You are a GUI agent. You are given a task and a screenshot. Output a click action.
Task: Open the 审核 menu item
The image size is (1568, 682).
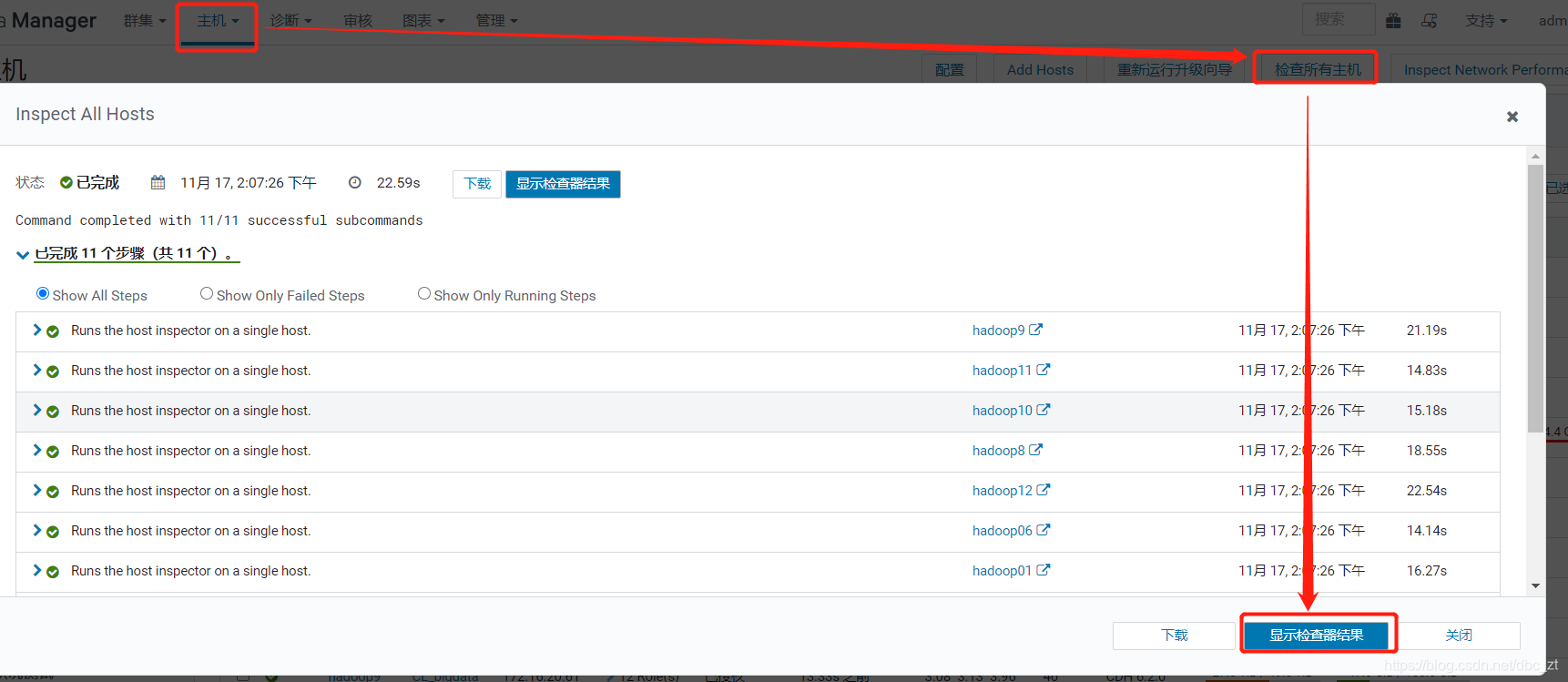pyautogui.click(x=358, y=20)
